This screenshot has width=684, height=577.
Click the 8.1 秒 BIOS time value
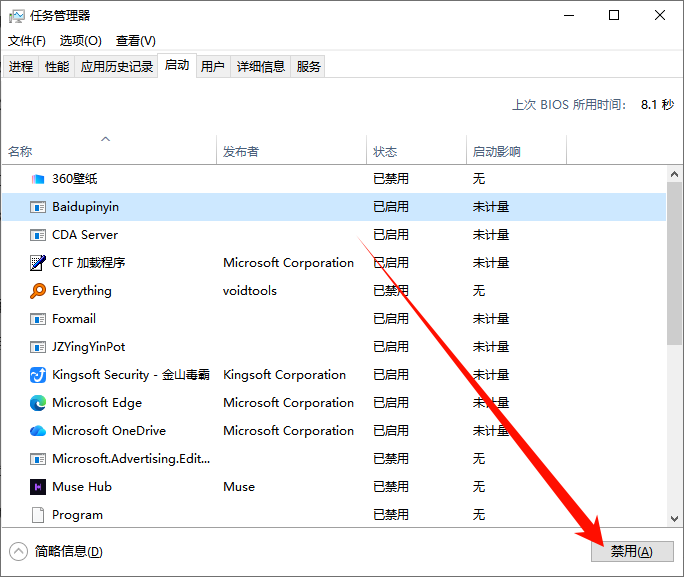(657, 105)
